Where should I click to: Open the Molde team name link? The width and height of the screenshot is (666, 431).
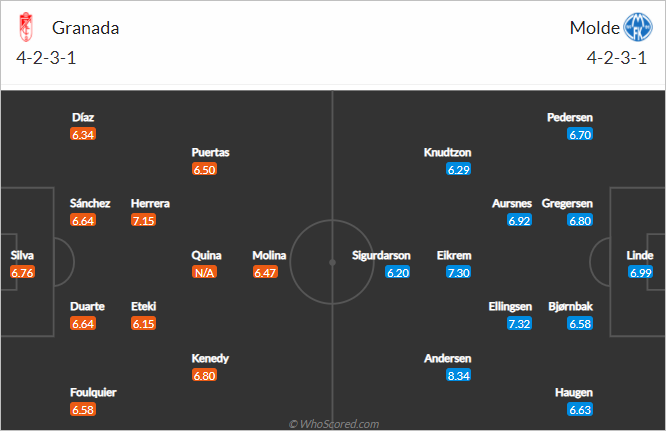coord(594,28)
